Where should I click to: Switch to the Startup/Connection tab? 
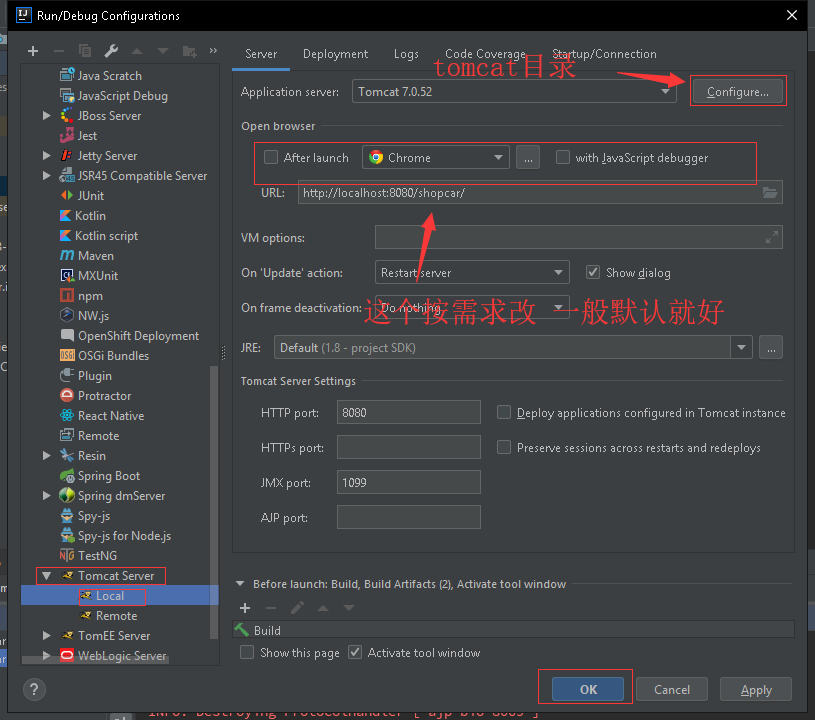604,54
